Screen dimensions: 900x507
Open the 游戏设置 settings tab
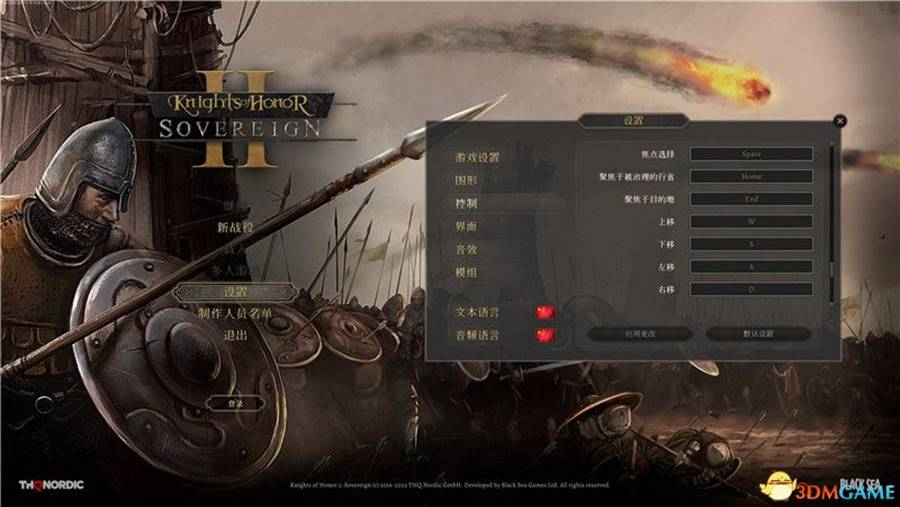click(x=477, y=157)
